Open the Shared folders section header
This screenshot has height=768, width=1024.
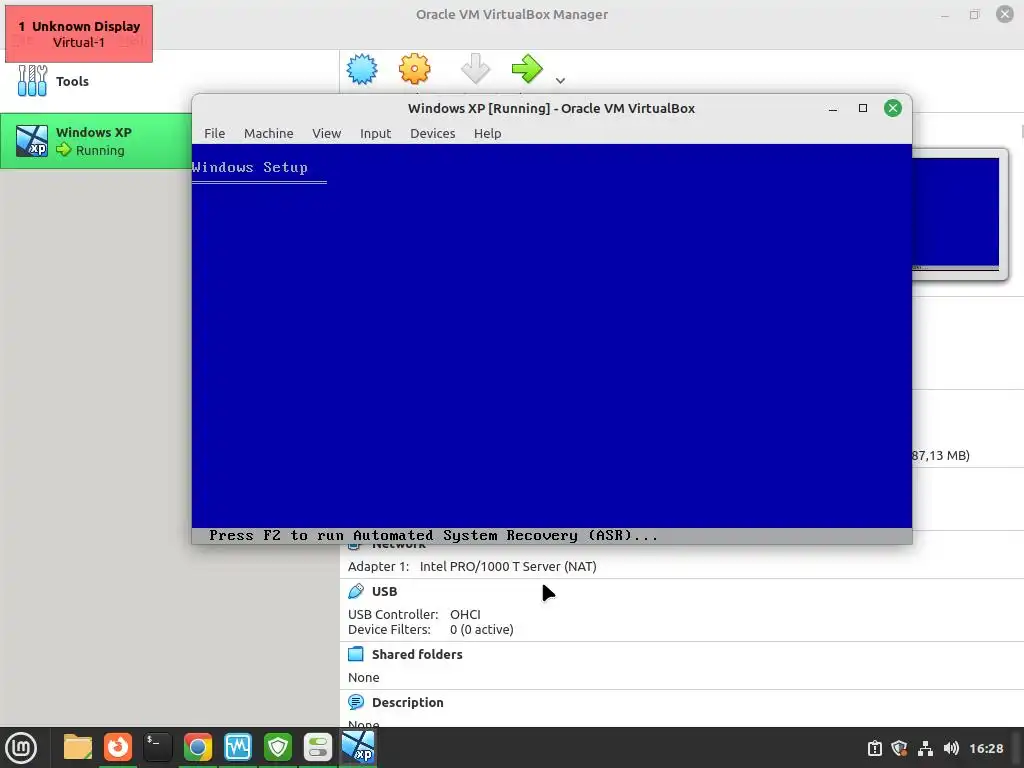point(417,654)
